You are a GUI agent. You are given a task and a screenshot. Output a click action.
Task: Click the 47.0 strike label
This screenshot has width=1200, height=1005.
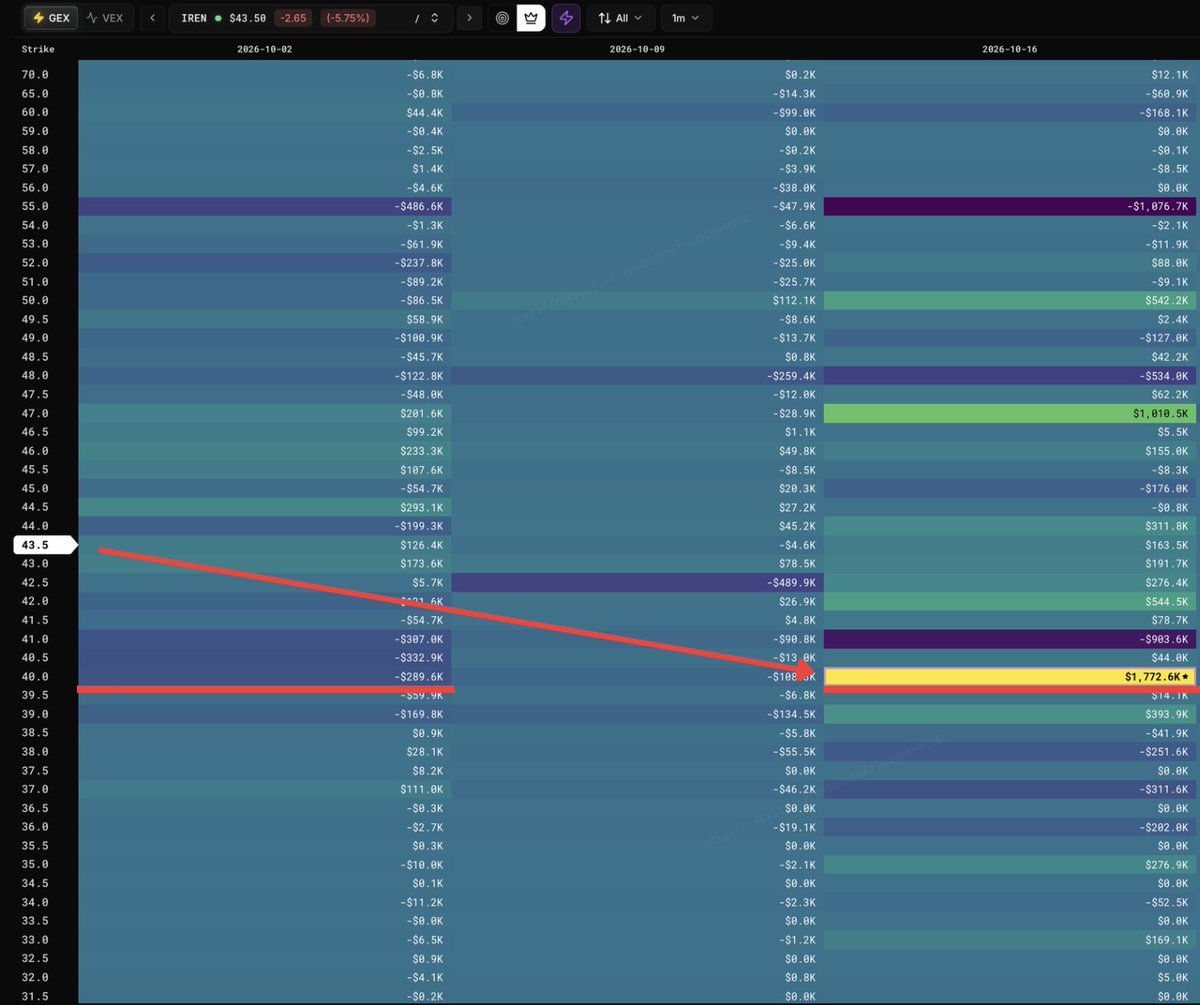point(35,413)
